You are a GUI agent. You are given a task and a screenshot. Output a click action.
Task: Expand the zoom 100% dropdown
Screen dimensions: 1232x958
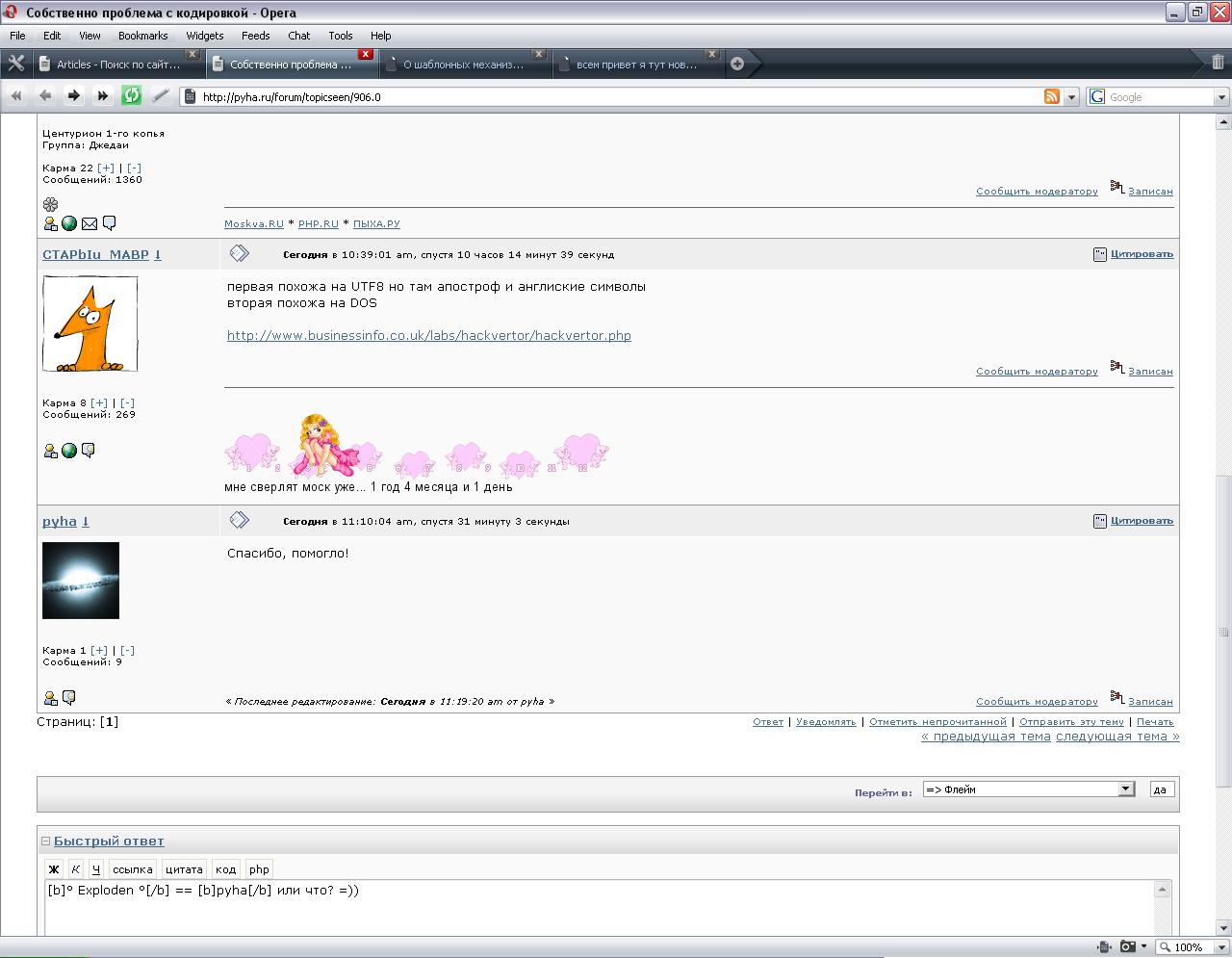pos(1222,946)
